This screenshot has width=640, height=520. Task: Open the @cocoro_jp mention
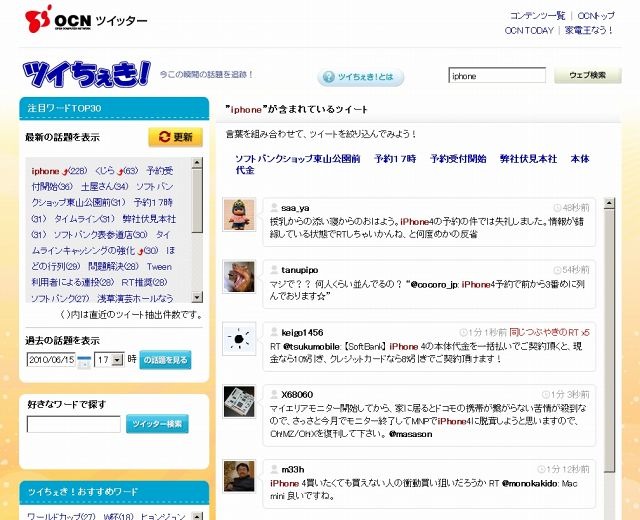click(434, 284)
